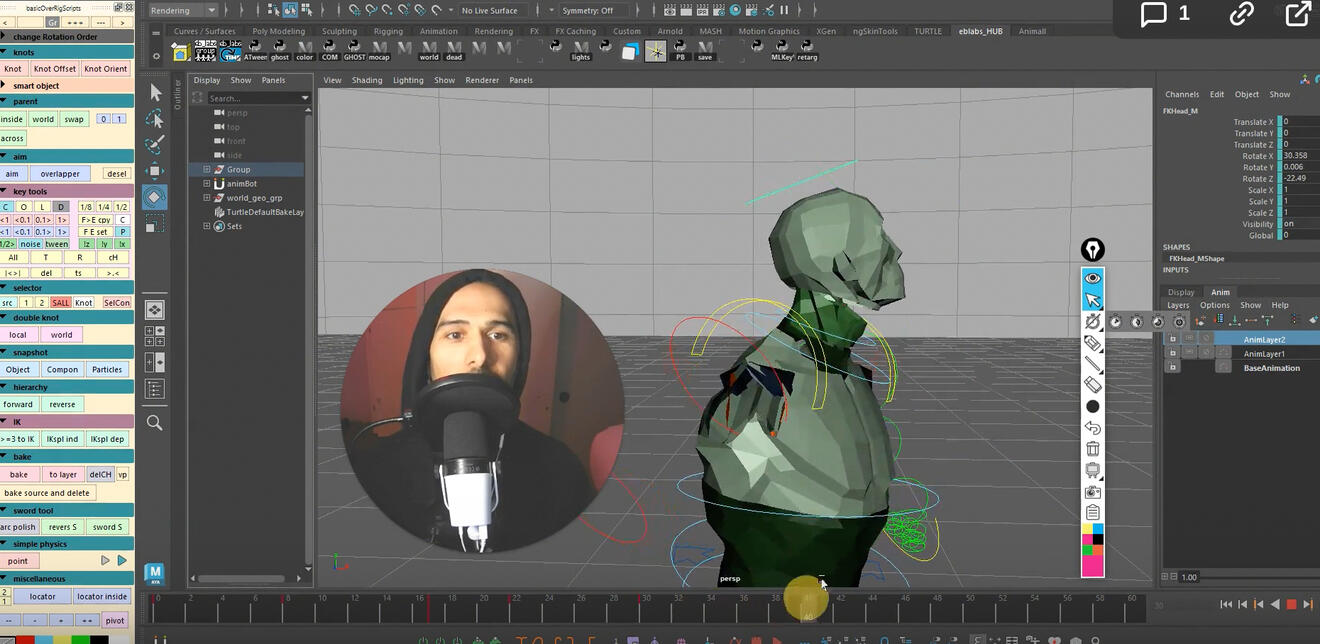Viewport: 1320px width, 644px height.
Task: Toggle lock on the AnimLayer1 layer
Action: pyautogui.click(x=1172, y=353)
